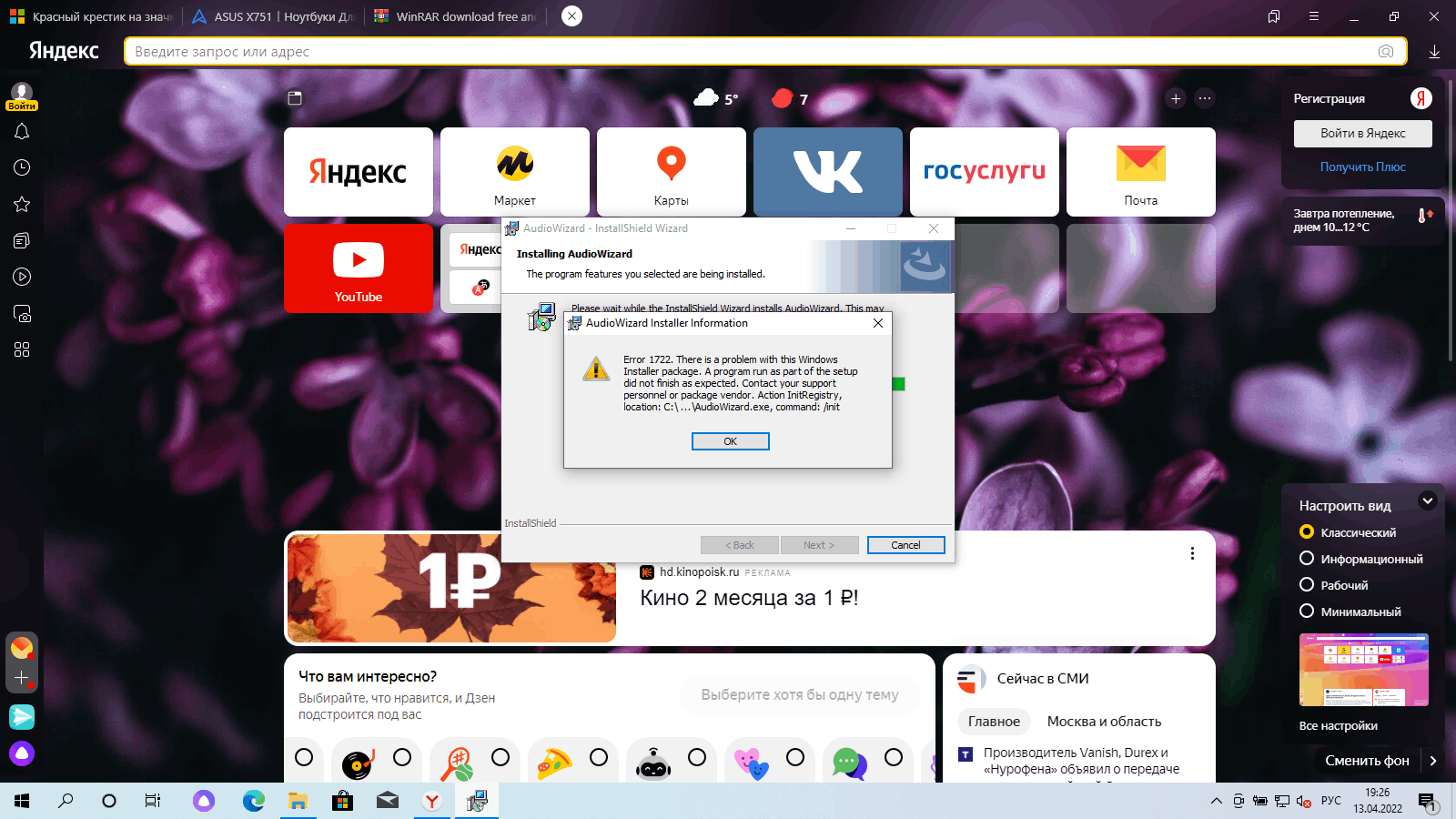Viewport: 1456px width, 819px height.
Task: Open the Госуслуги tile
Action: [985, 172]
